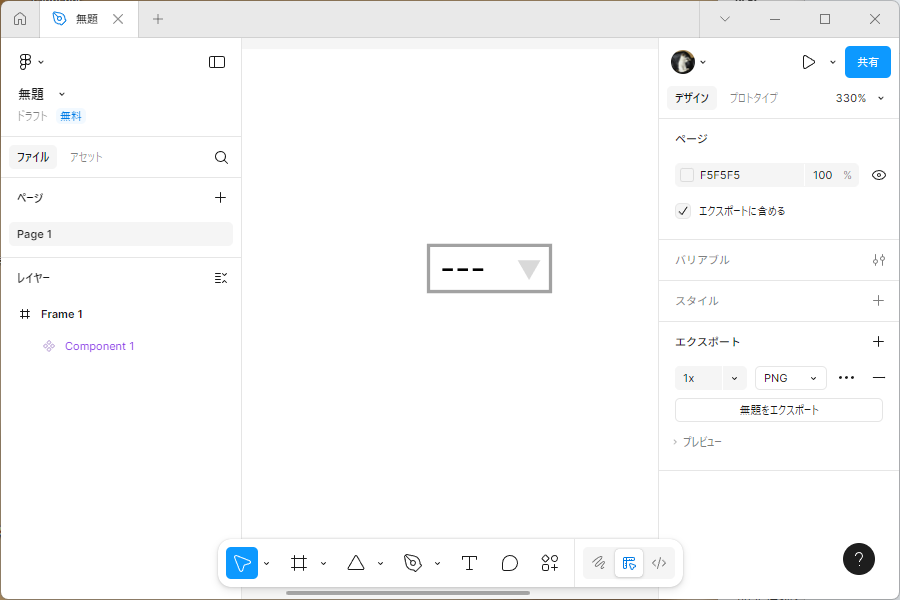Edit the 100 opacity field
Viewport: 900px width, 600px height.
pos(822,175)
